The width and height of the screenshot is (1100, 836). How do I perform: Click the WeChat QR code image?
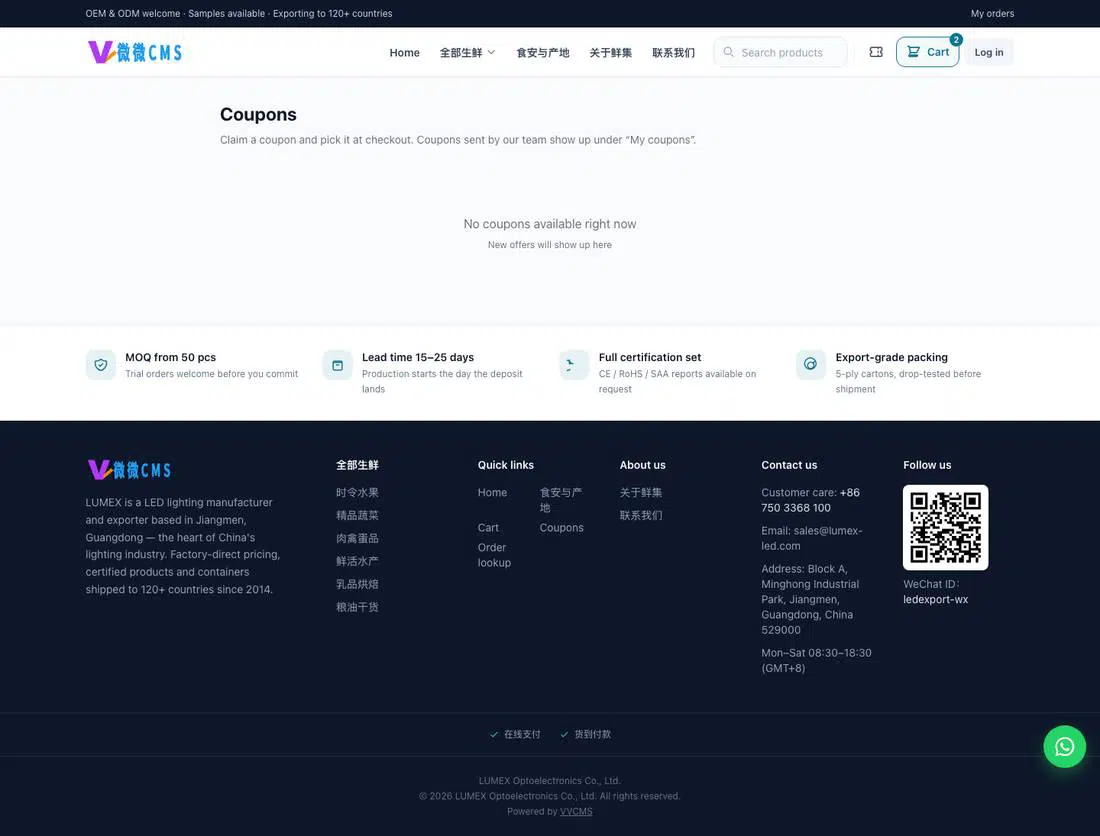click(x=945, y=527)
